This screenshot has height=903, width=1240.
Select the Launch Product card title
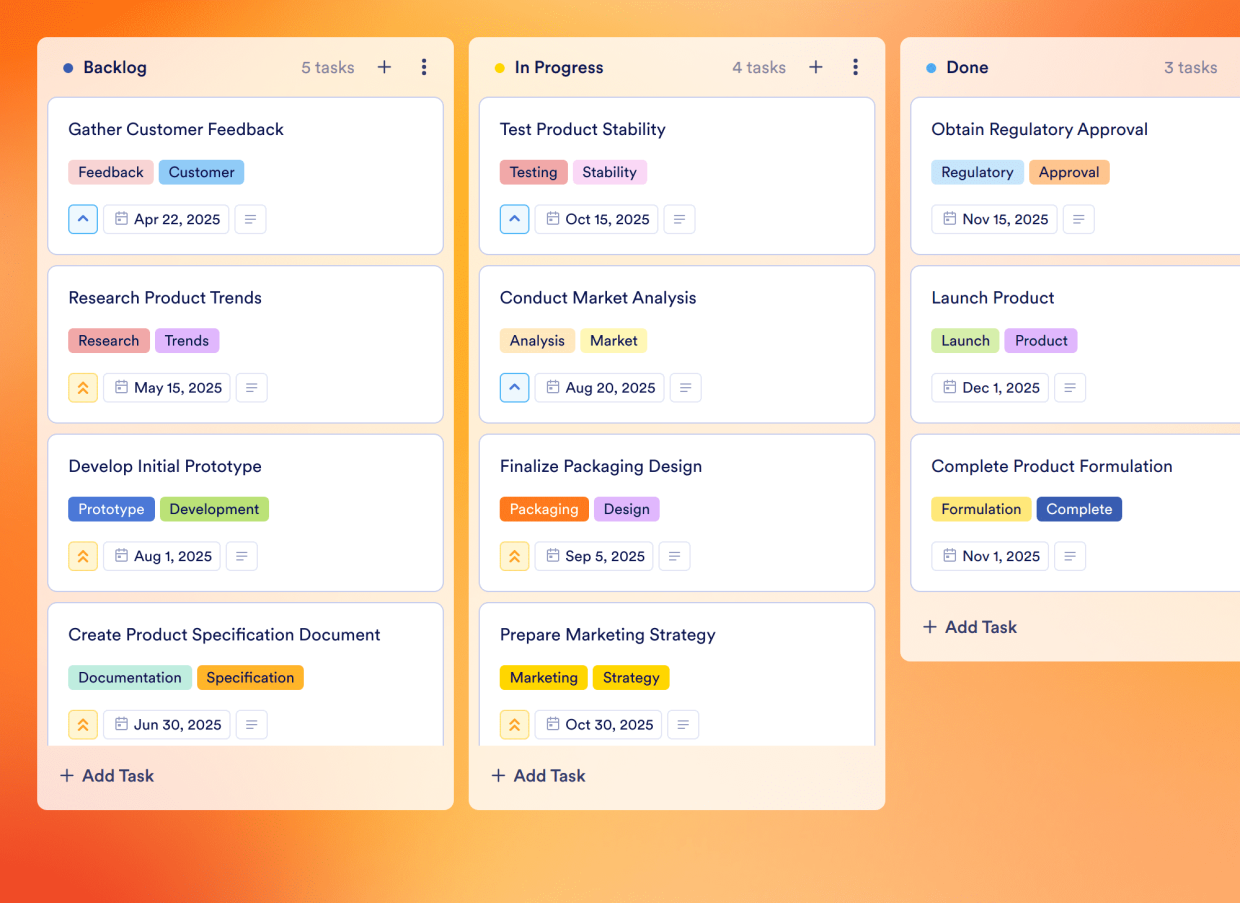click(x=992, y=297)
